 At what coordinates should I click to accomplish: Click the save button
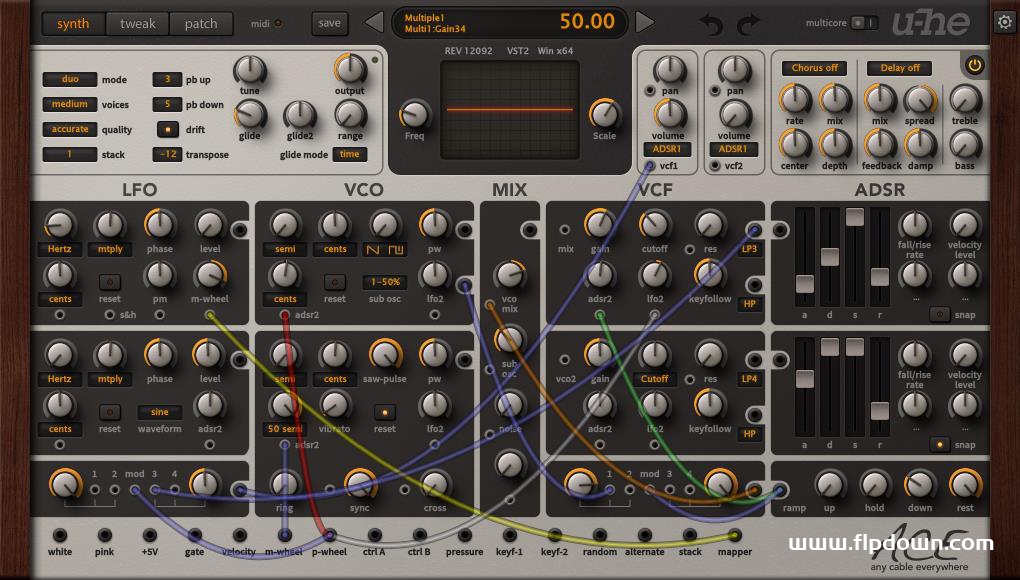click(x=329, y=22)
